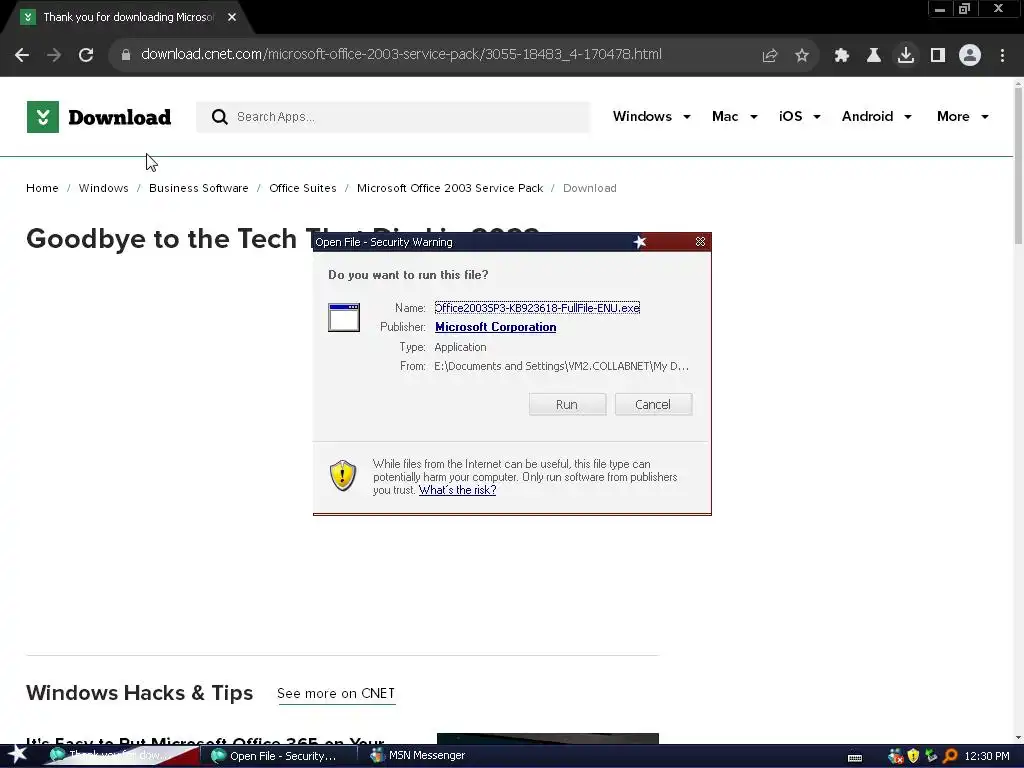The image size is (1024, 768).
Task: Click the application file icon in dialog
Action: tap(344, 317)
